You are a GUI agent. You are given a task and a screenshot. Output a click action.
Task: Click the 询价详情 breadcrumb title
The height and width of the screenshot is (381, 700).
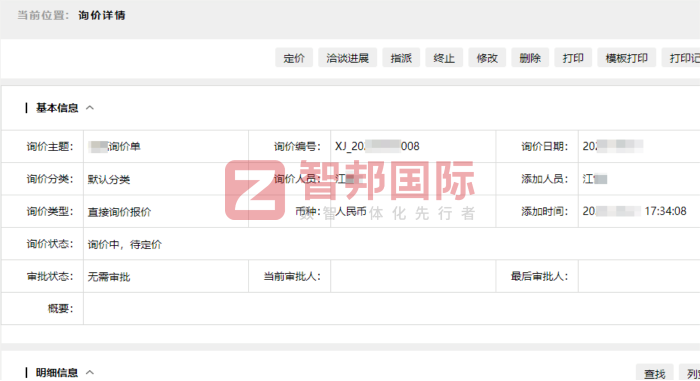click(x=102, y=15)
